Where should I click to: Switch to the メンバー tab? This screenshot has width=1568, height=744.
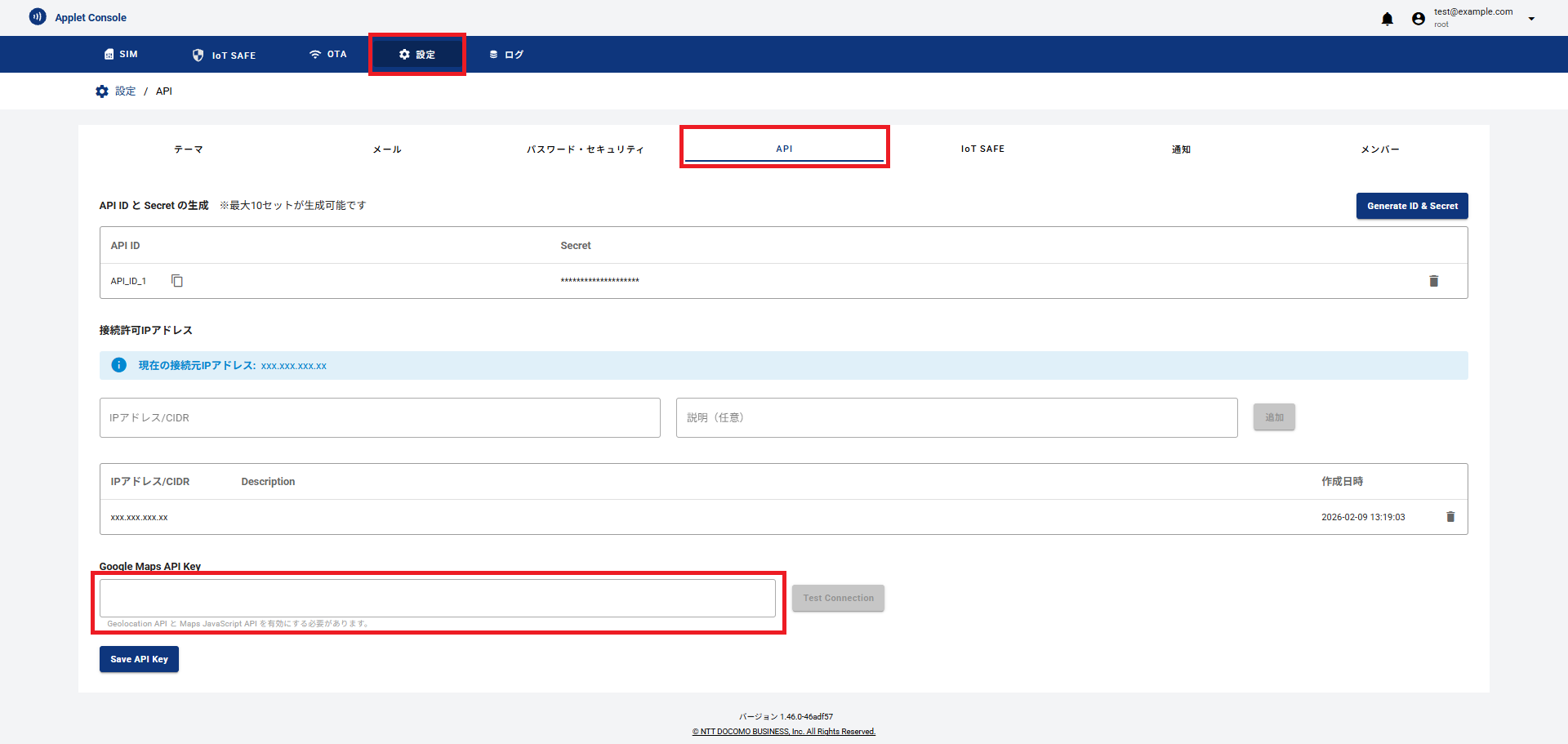pyautogui.click(x=1379, y=149)
